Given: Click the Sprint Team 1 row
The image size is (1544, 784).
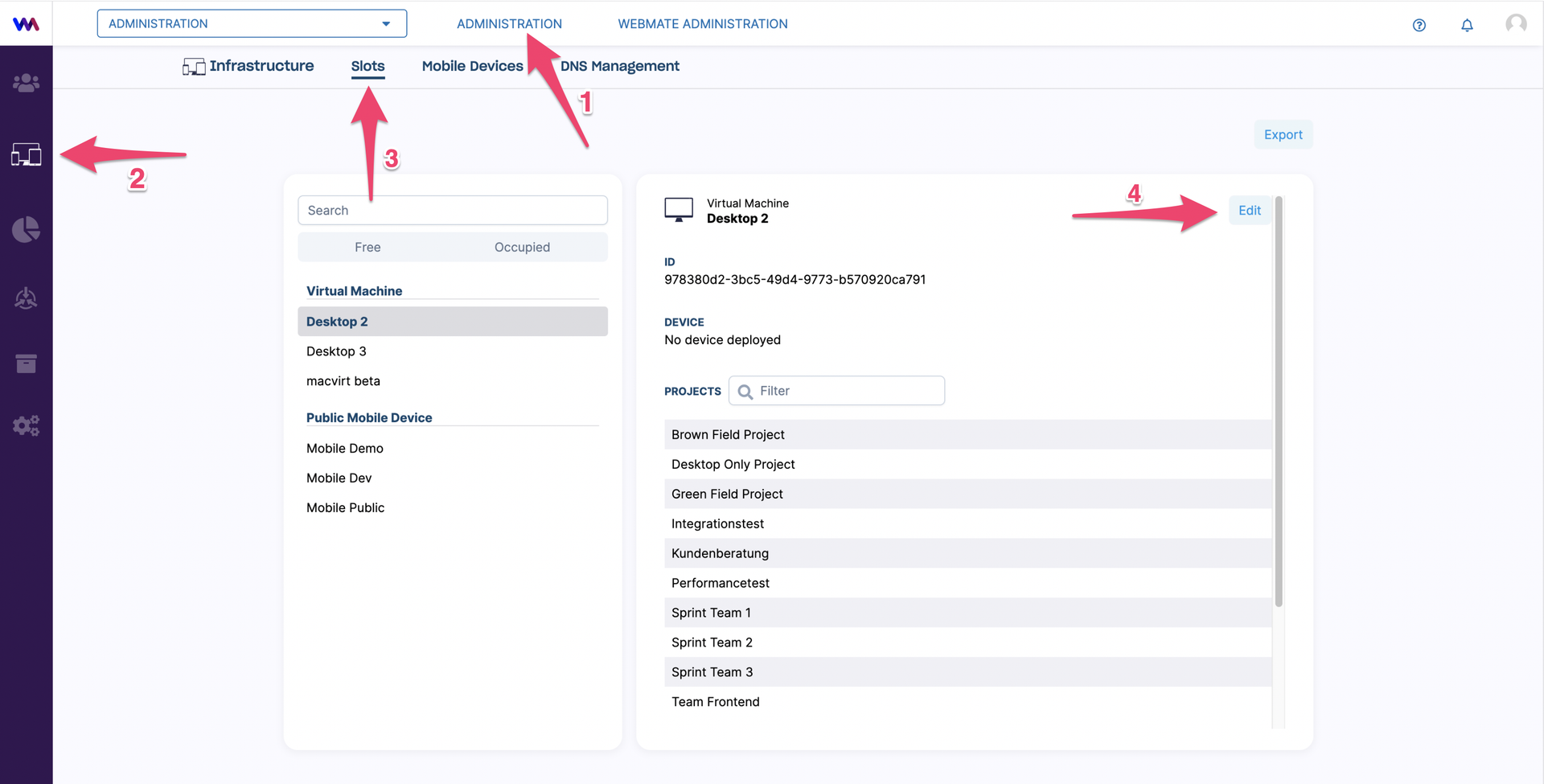Looking at the screenshot, I should 968,613.
